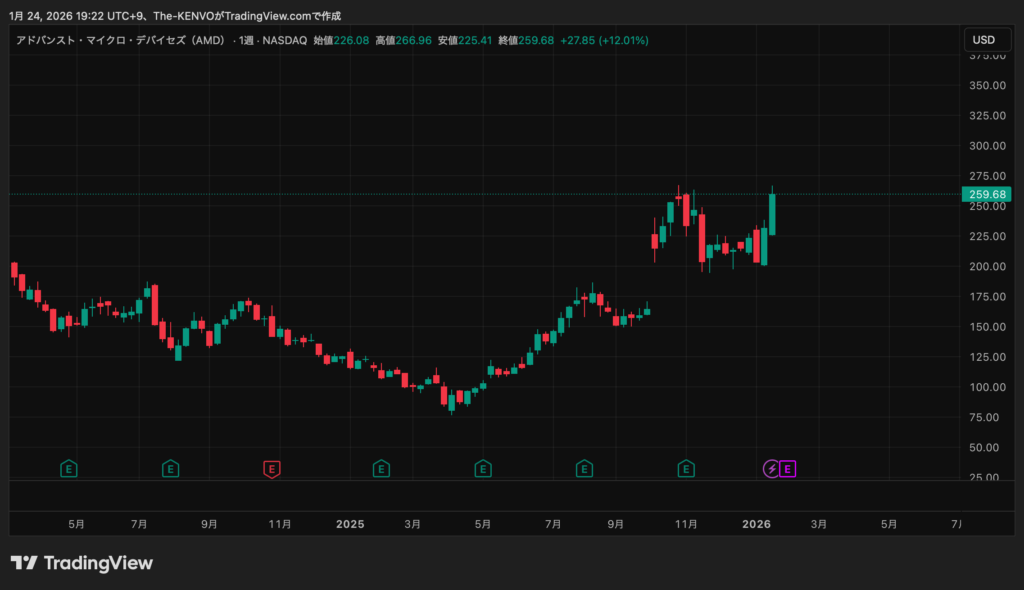Click the green earnings marker just after 2025 label
This screenshot has height=590, width=1024.
[381, 468]
